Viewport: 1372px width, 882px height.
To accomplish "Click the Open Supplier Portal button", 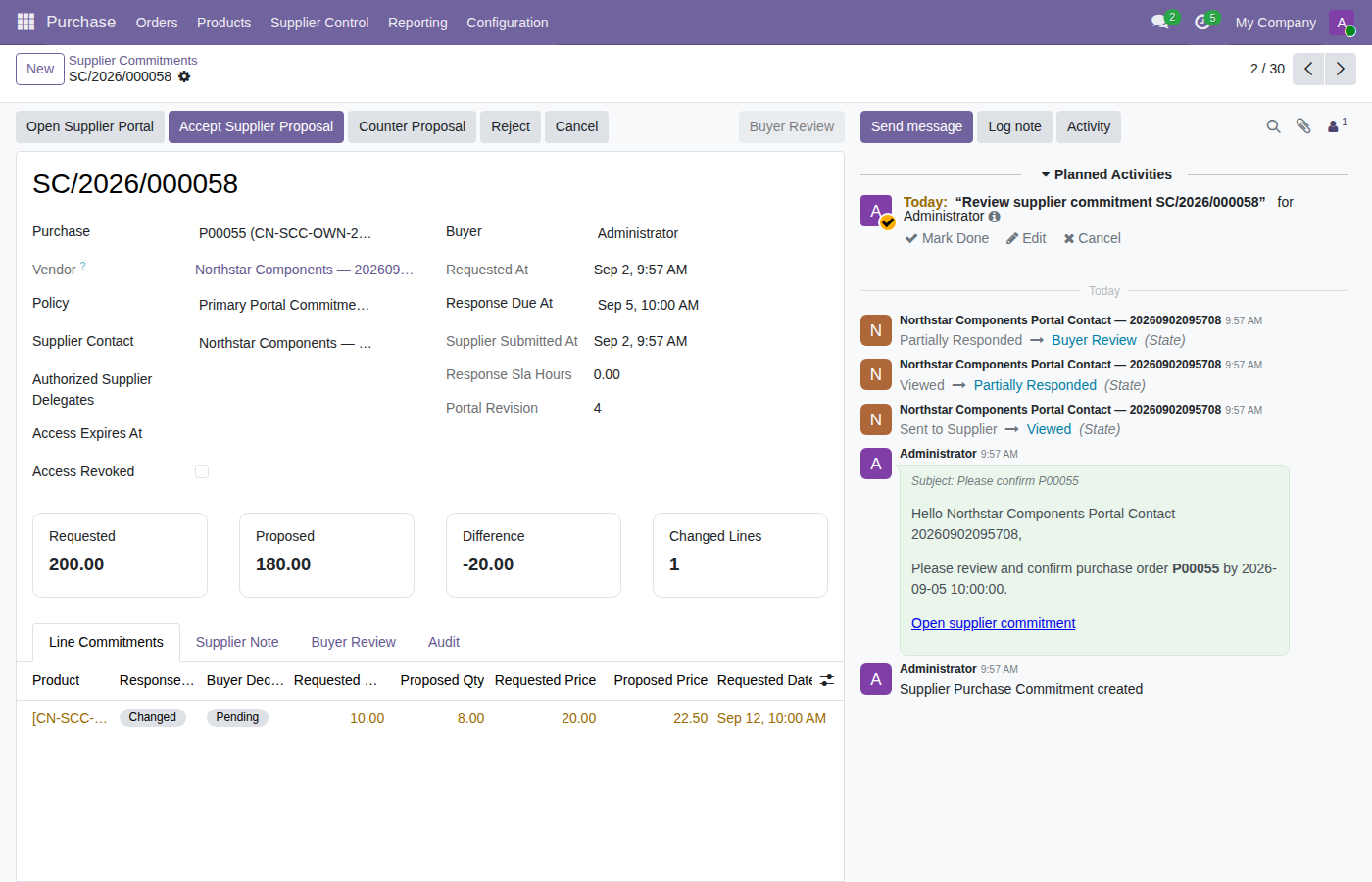I will point(90,126).
